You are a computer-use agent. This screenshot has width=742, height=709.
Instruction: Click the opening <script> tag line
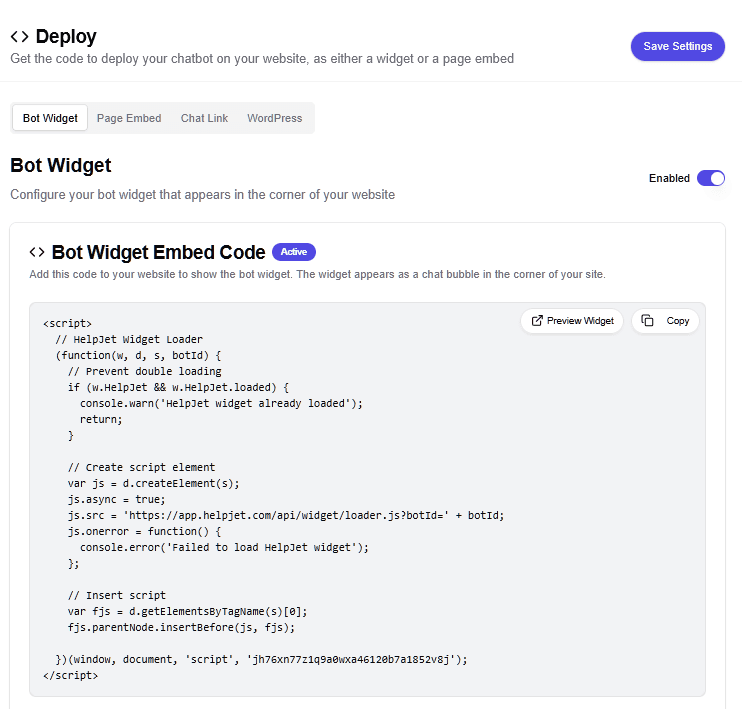(x=67, y=323)
